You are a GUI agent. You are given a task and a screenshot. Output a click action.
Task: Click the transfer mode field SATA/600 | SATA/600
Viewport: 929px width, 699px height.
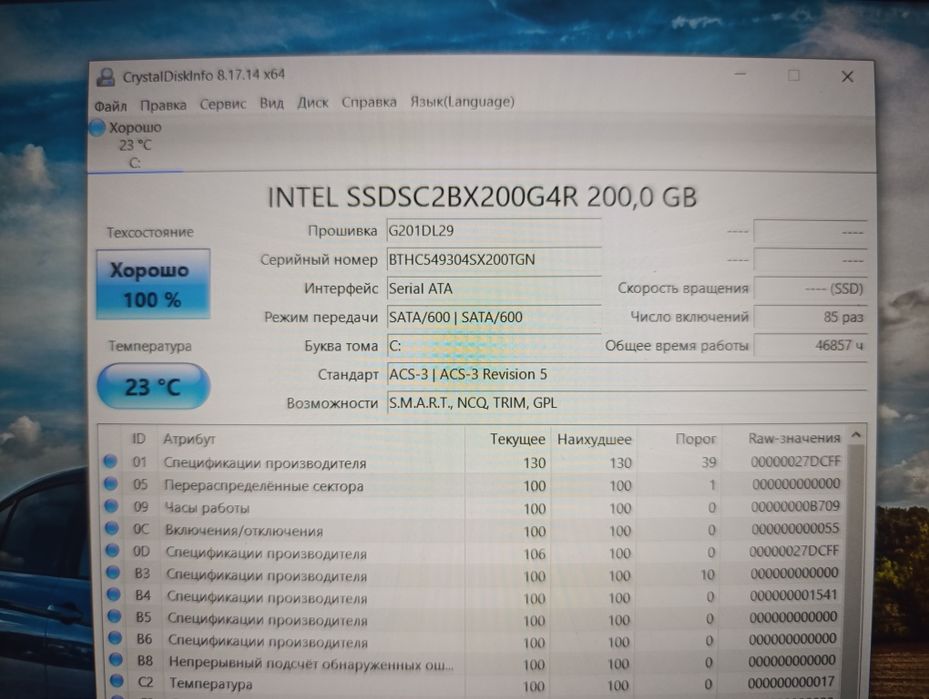coord(494,317)
